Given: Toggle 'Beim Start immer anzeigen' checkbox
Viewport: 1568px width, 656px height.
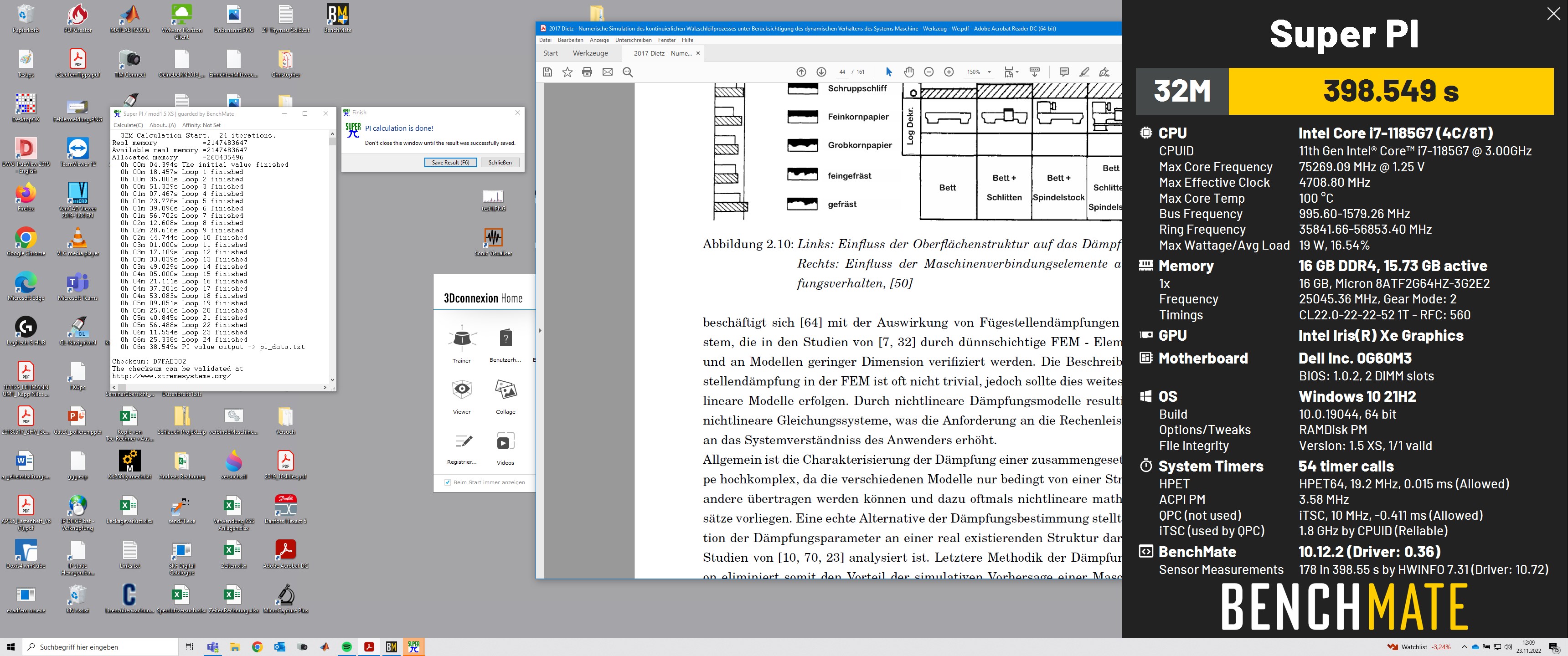Looking at the screenshot, I should pyautogui.click(x=448, y=482).
